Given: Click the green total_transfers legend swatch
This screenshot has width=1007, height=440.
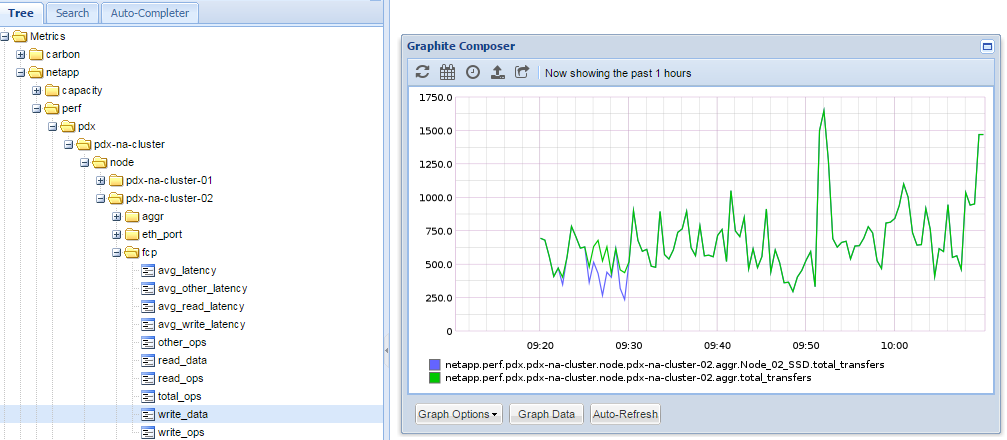Looking at the screenshot, I should pos(434,378).
